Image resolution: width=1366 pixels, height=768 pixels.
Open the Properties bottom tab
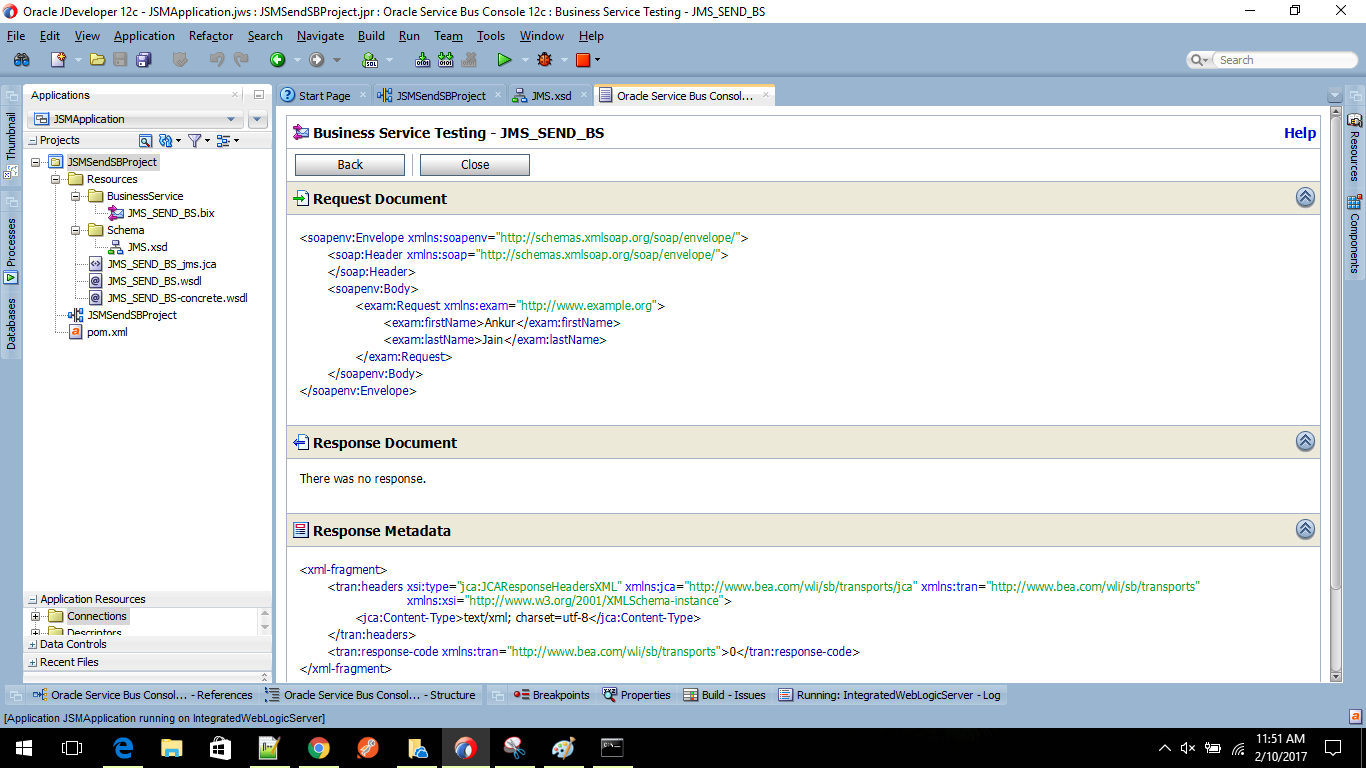(x=637, y=695)
